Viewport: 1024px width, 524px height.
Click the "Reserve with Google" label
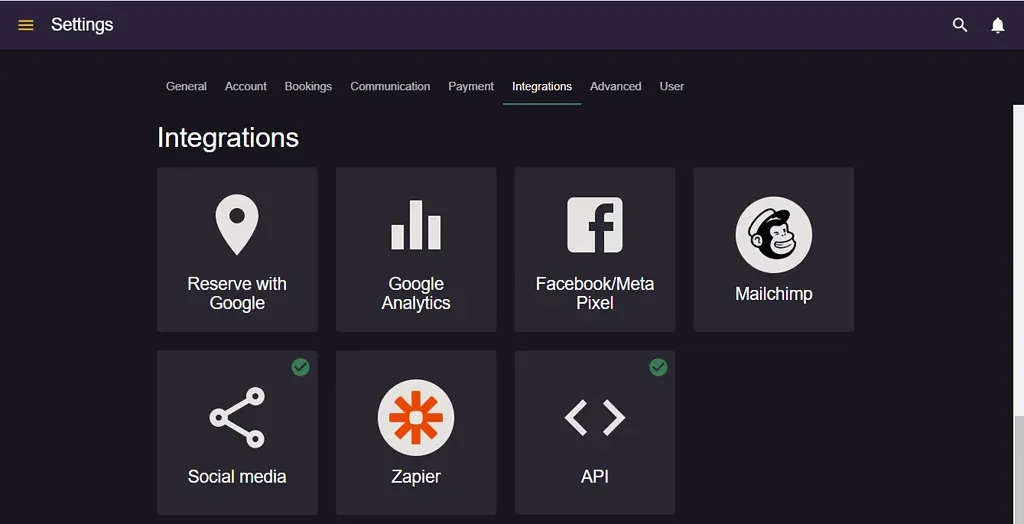(237, 293)
